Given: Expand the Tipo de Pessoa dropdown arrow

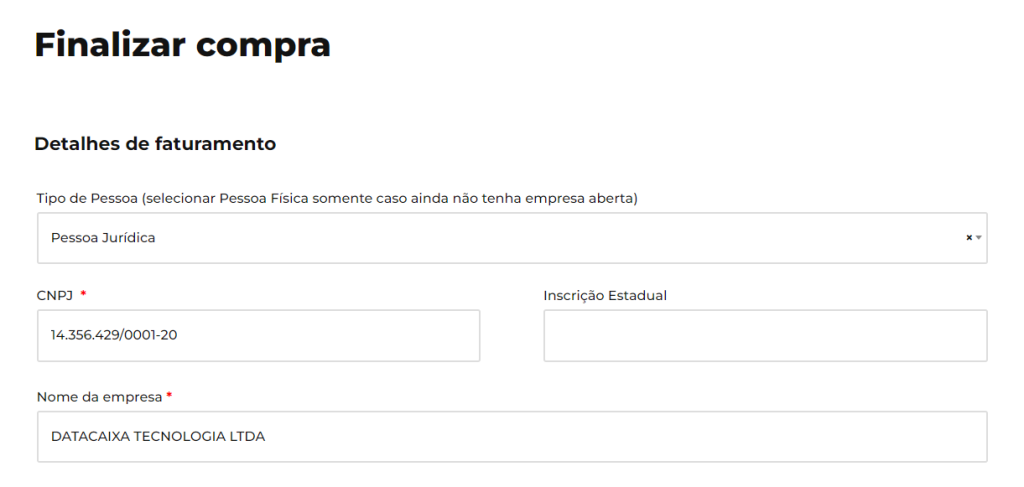Looking at the screenshot, I should coord(979,238).
